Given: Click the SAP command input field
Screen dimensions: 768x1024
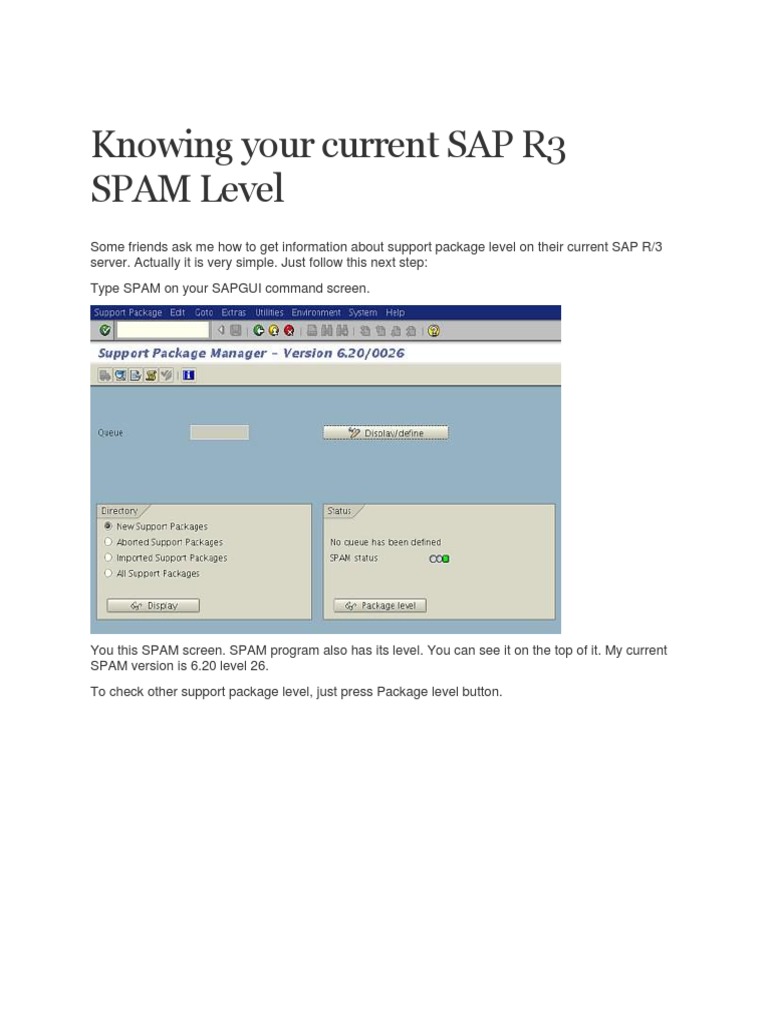Looking at the screenshot, I should [x=163, y=330].
